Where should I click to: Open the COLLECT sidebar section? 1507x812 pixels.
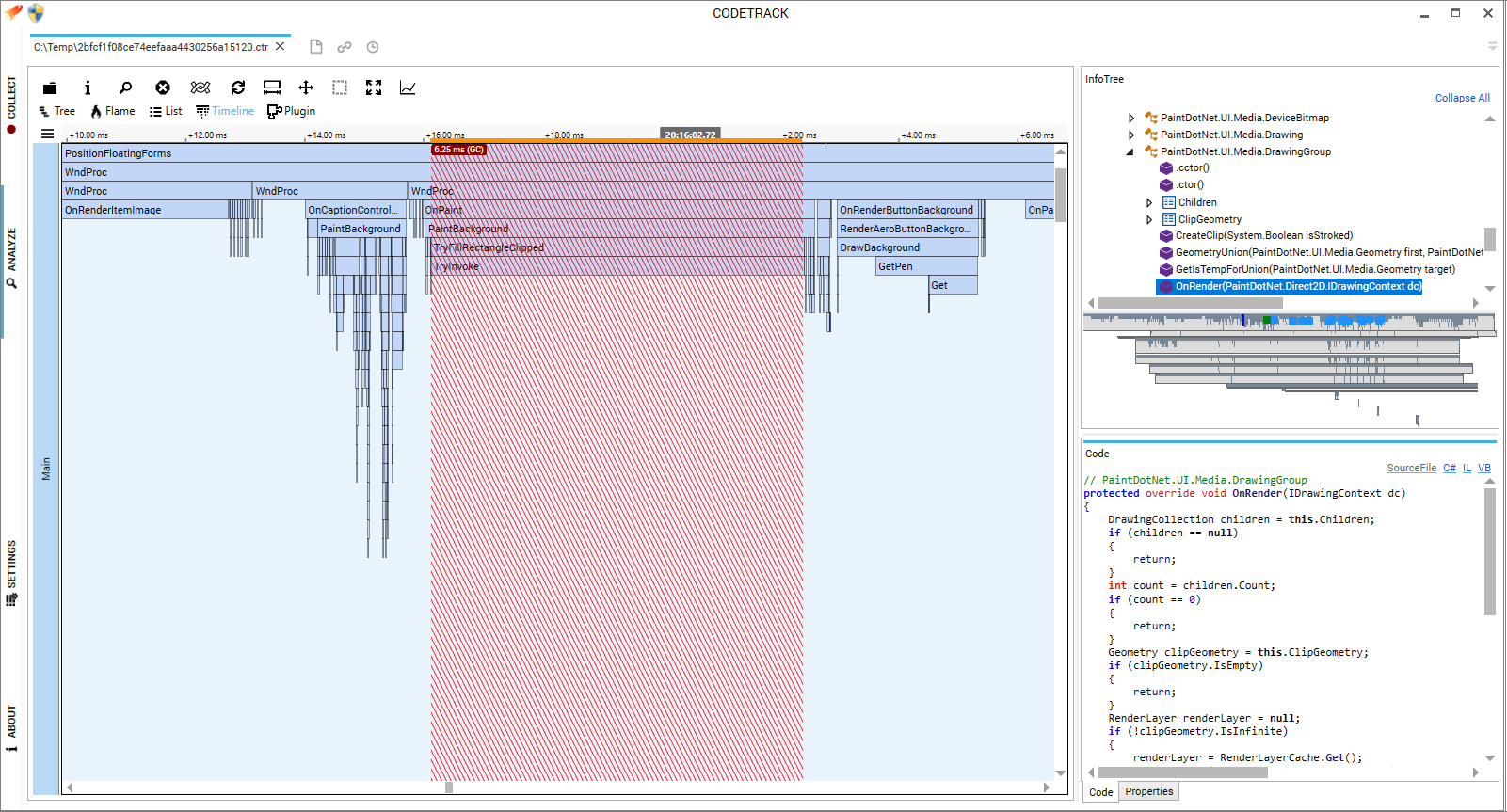[x=11, y=104]
